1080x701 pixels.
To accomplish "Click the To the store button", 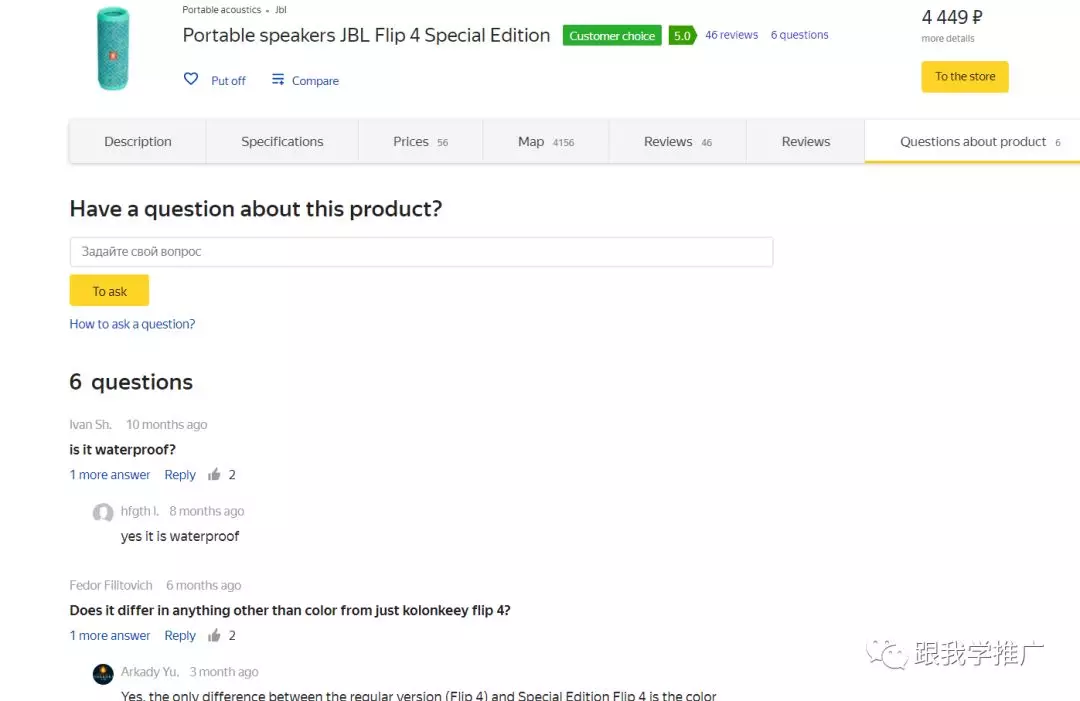I will 965,77.
